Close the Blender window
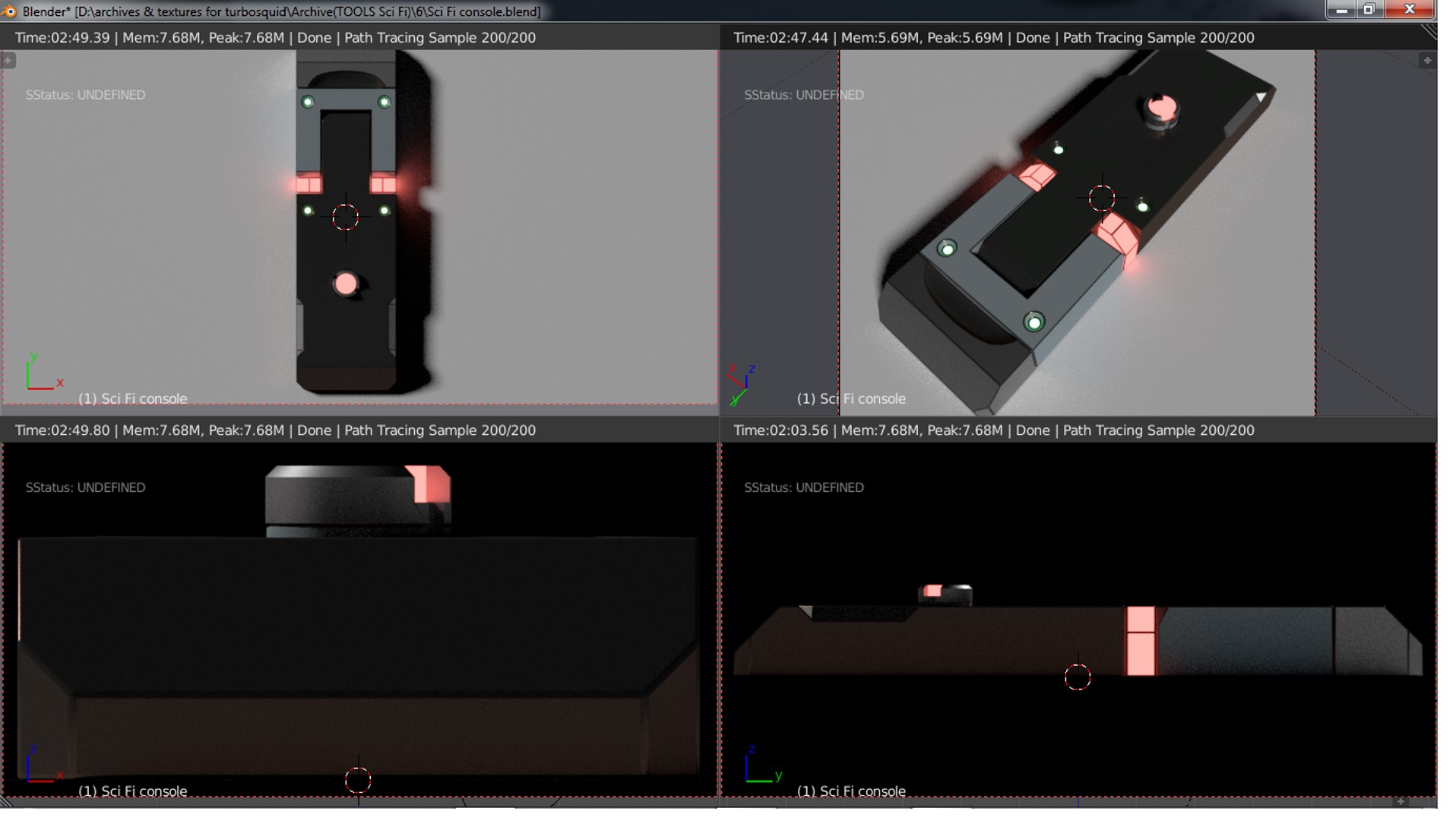 tap(1410, 9)
